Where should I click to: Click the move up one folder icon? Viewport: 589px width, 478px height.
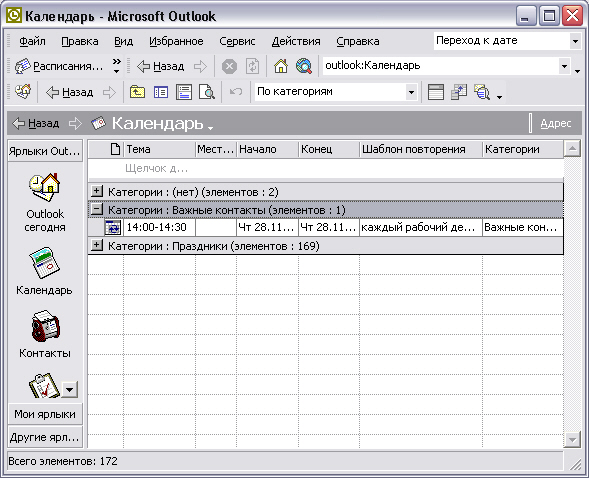(x=137, y=92)
